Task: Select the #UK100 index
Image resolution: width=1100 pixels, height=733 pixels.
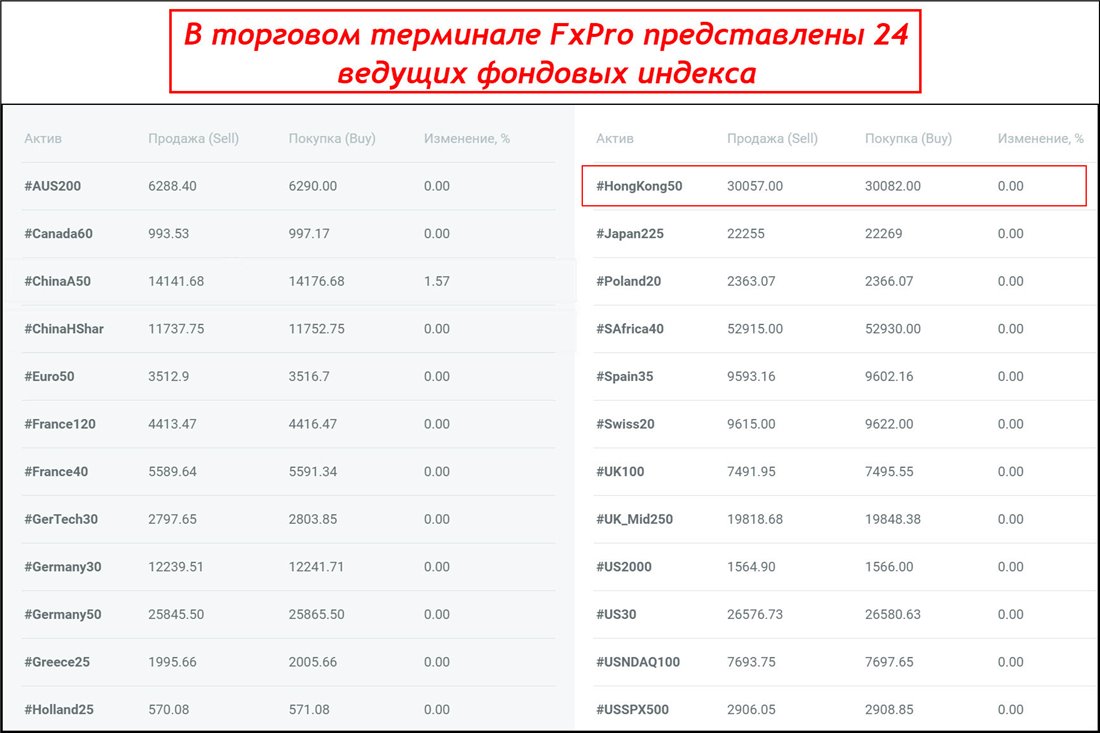Action: tap(620, 472)
